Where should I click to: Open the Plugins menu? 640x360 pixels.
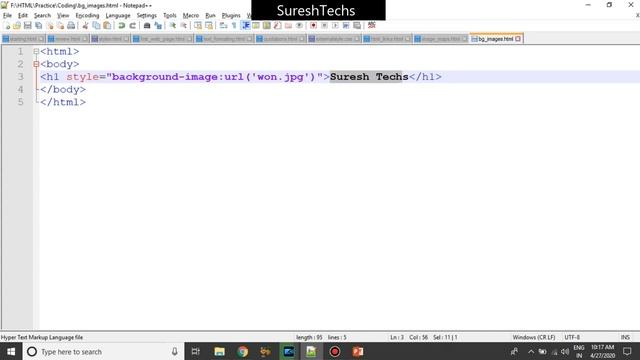point(231,16)
